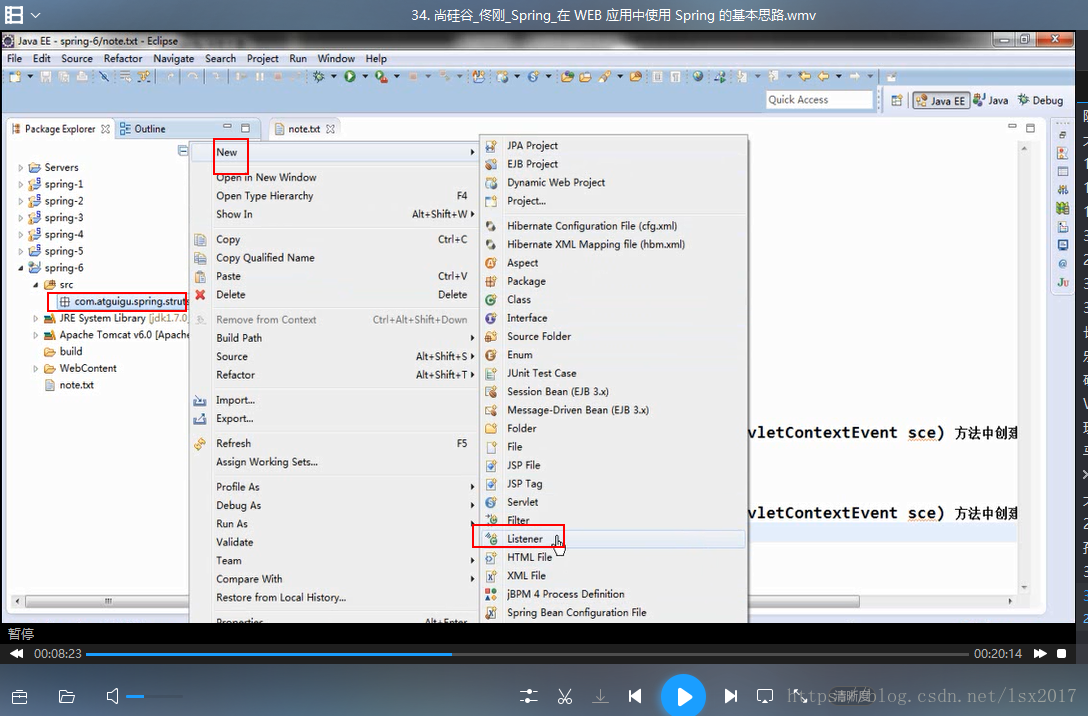Screen dimensions: 1088x716
Task: Go to the previous video
Action: click(x=635, y=696)
